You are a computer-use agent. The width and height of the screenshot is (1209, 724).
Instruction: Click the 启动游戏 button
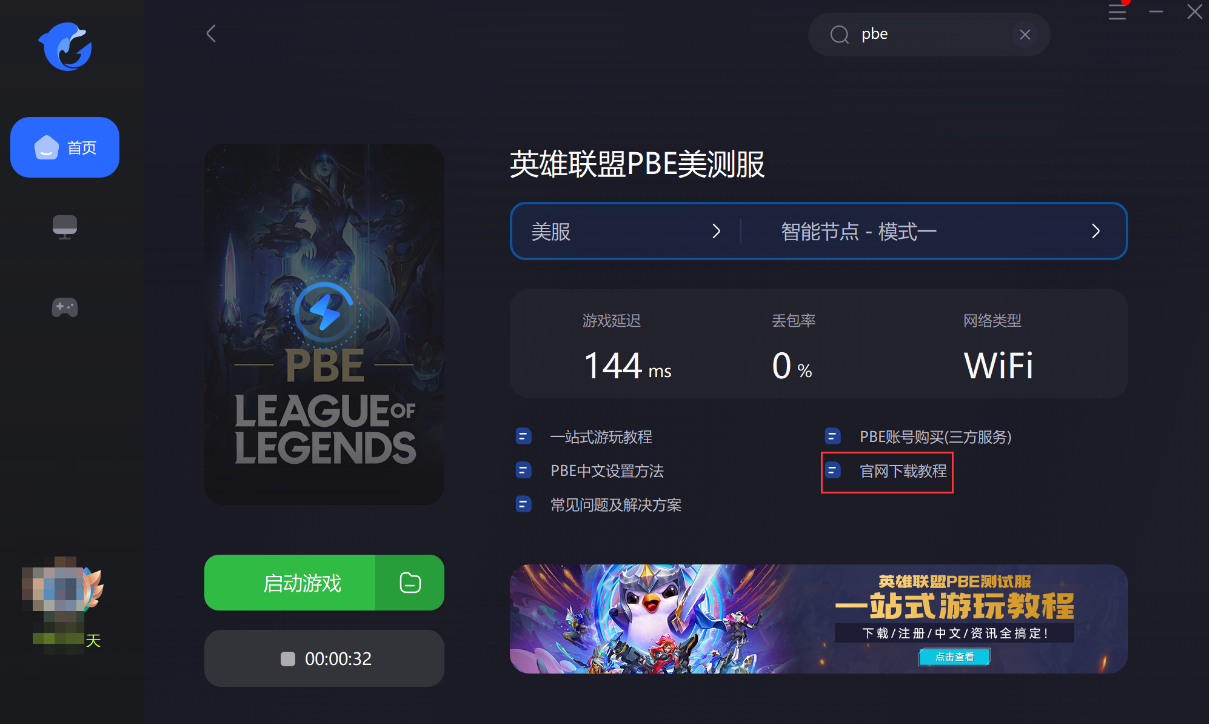click(290, 583)
